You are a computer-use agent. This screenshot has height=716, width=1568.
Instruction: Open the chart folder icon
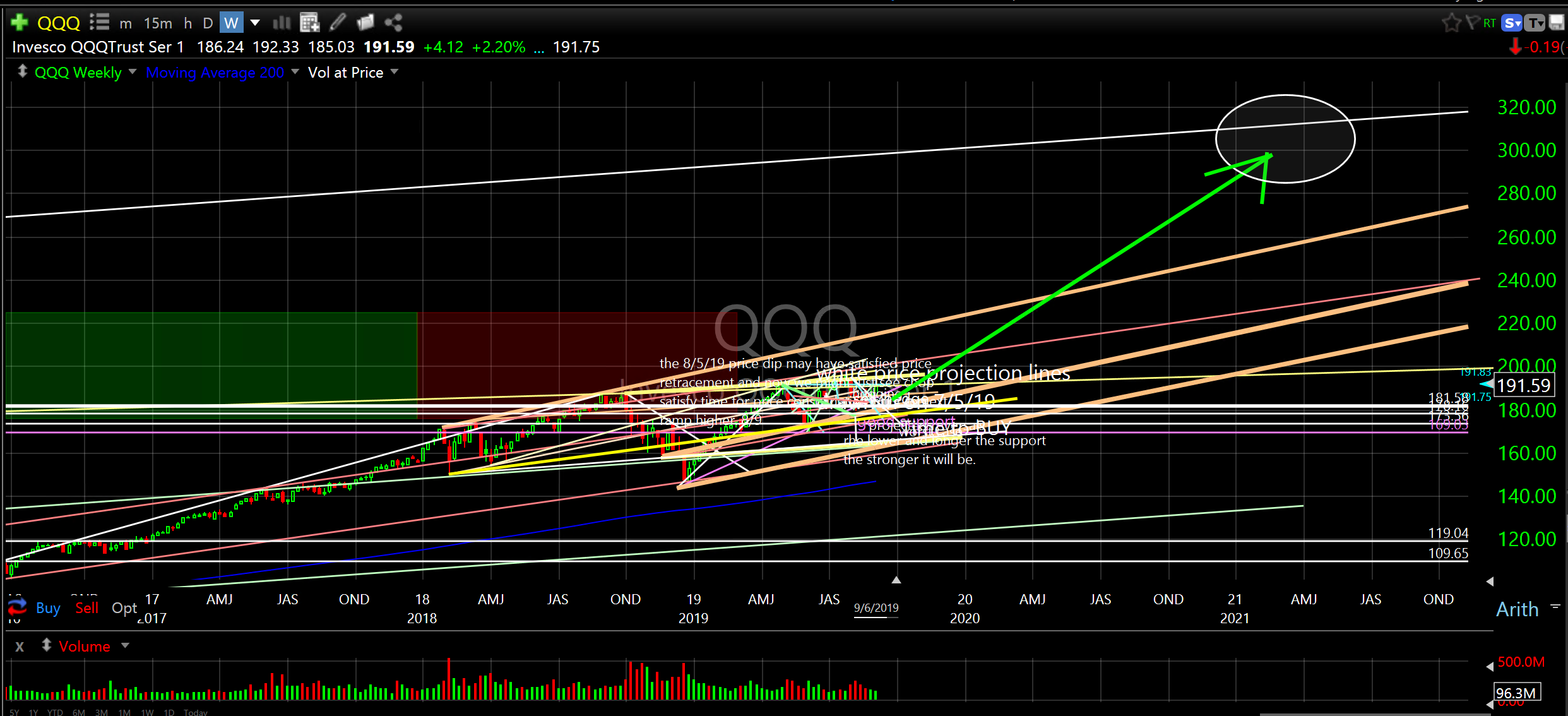[365, 23]
